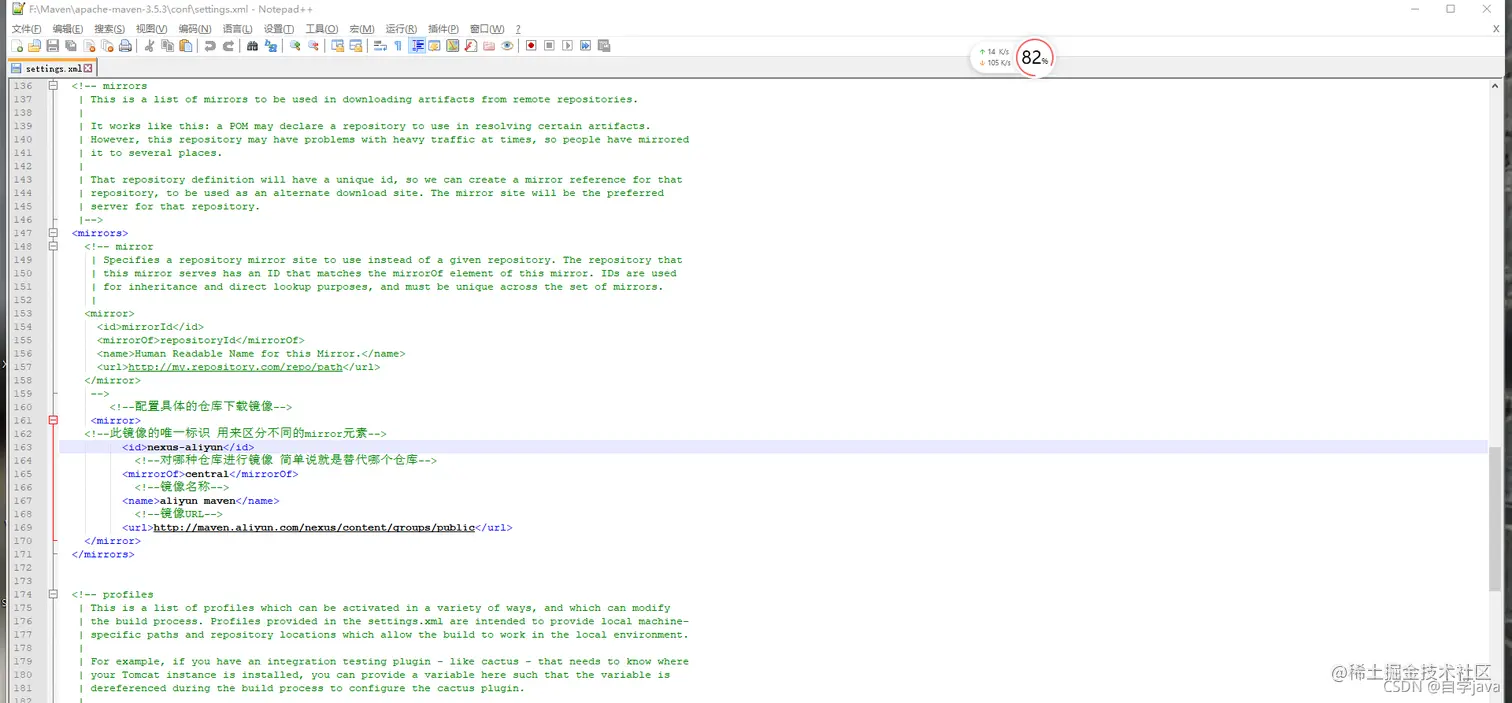Close the settings.xml tab with red X
The image size is (1512, 703).
(x=88, y=68)
